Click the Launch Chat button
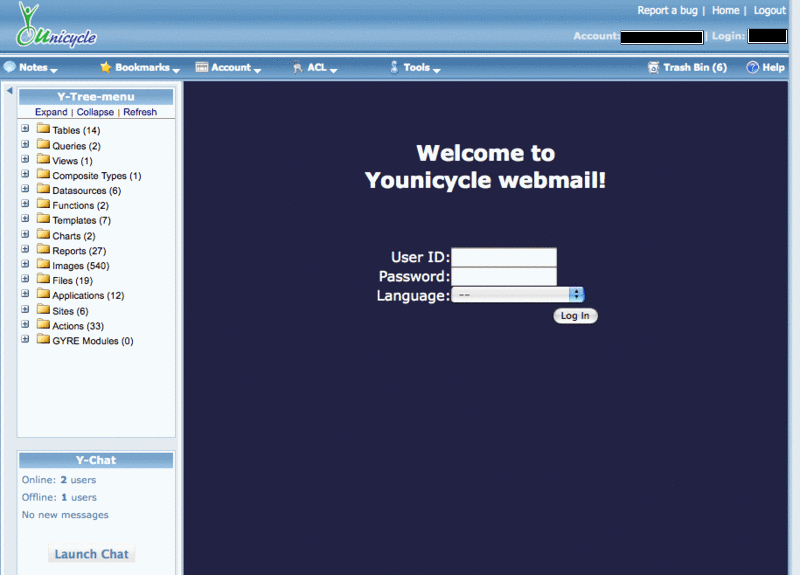800x575 pixels. (91, 554)
